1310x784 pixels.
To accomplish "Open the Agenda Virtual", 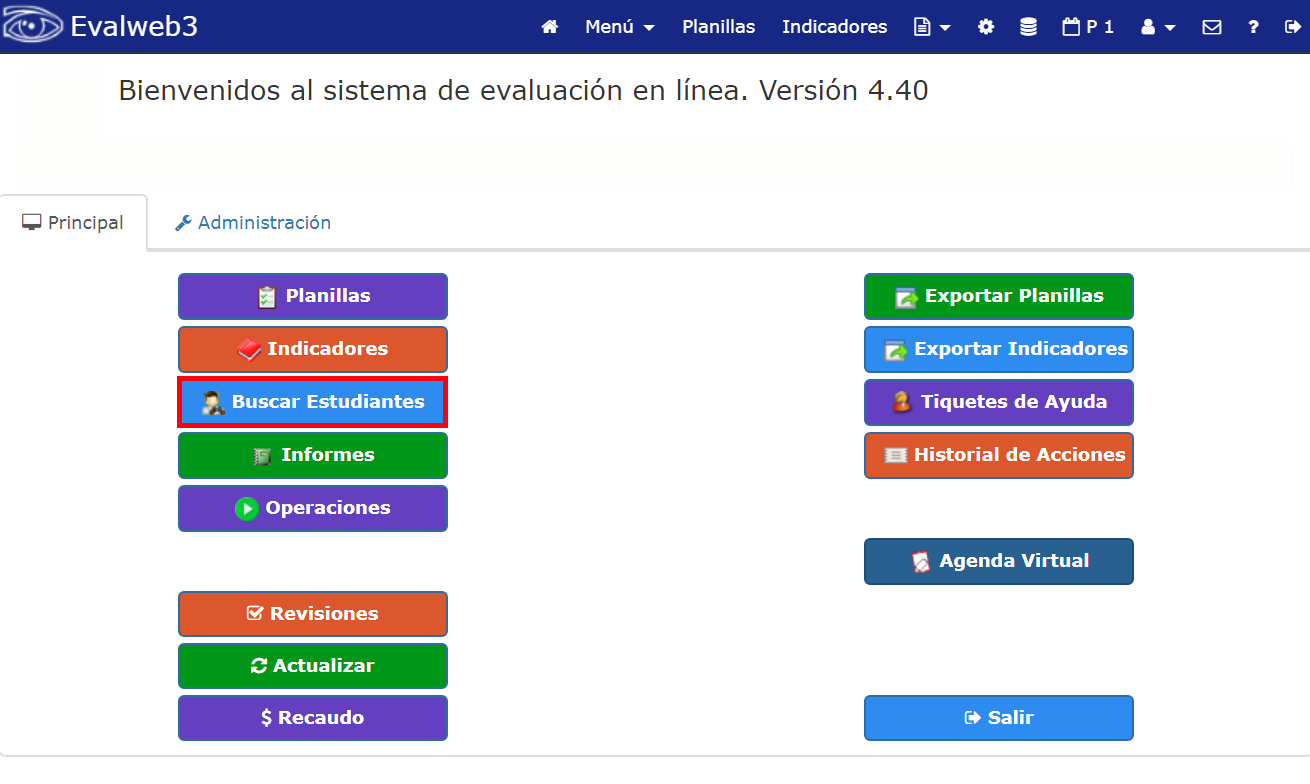I will point(998,561).
